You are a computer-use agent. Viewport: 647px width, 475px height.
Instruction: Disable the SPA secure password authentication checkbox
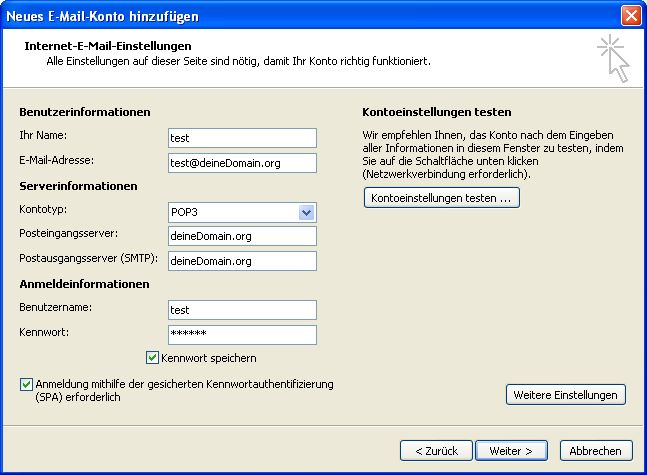26,384
